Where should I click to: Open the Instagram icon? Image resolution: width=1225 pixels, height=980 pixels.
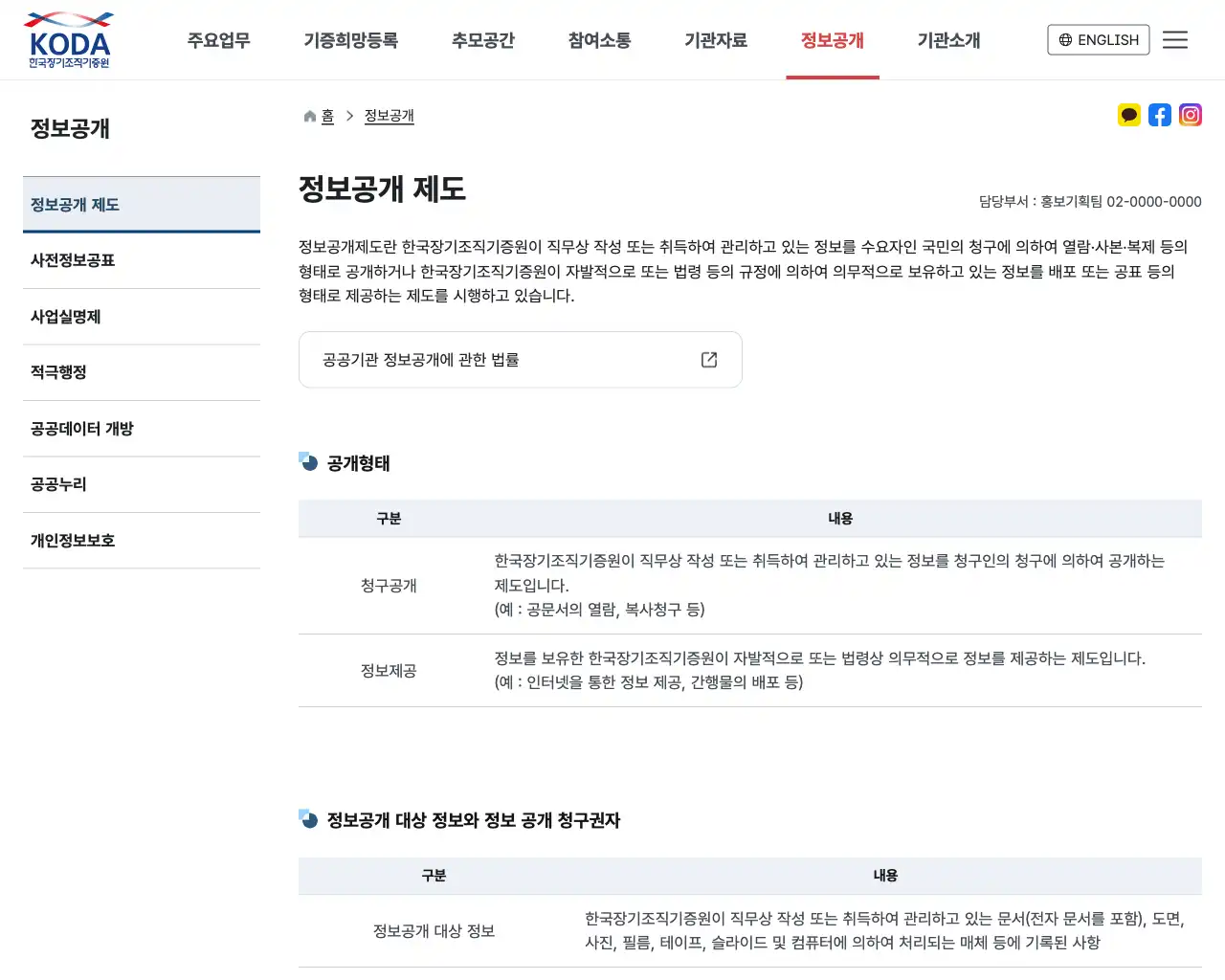pos(1191,115)
